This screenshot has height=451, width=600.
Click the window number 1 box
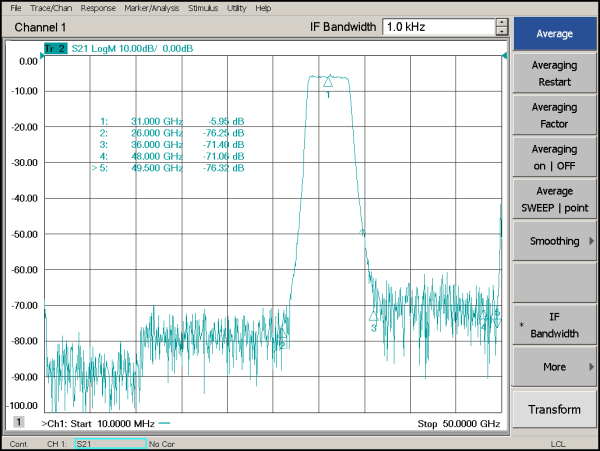point(18,422)
